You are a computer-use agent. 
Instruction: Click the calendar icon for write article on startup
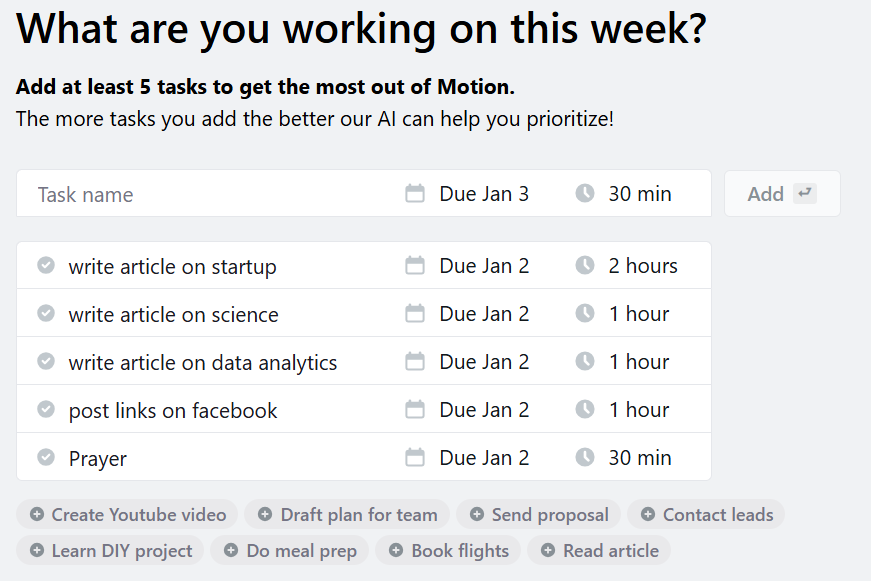[414, 266]
